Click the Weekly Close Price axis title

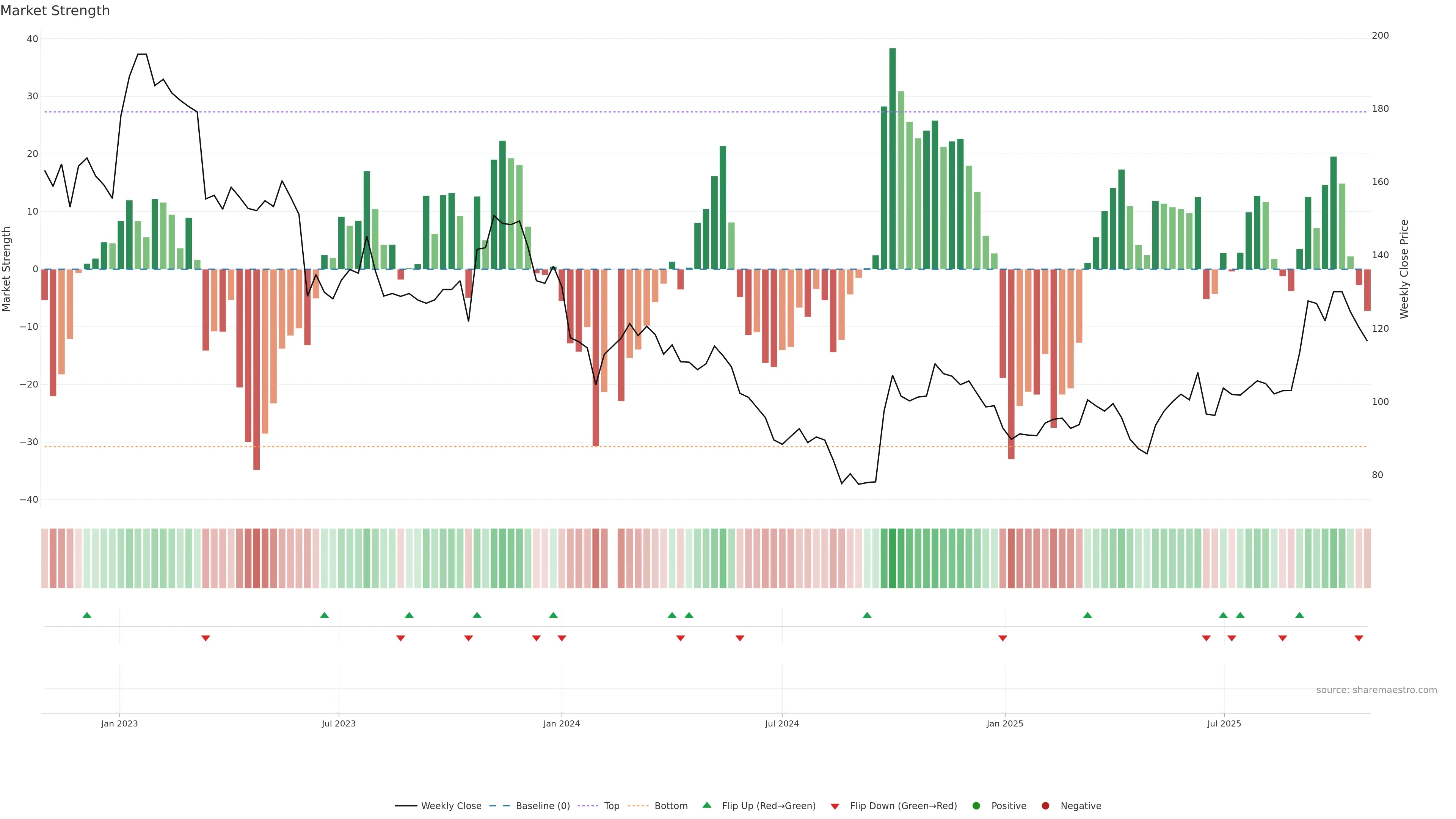[1404, 269]
